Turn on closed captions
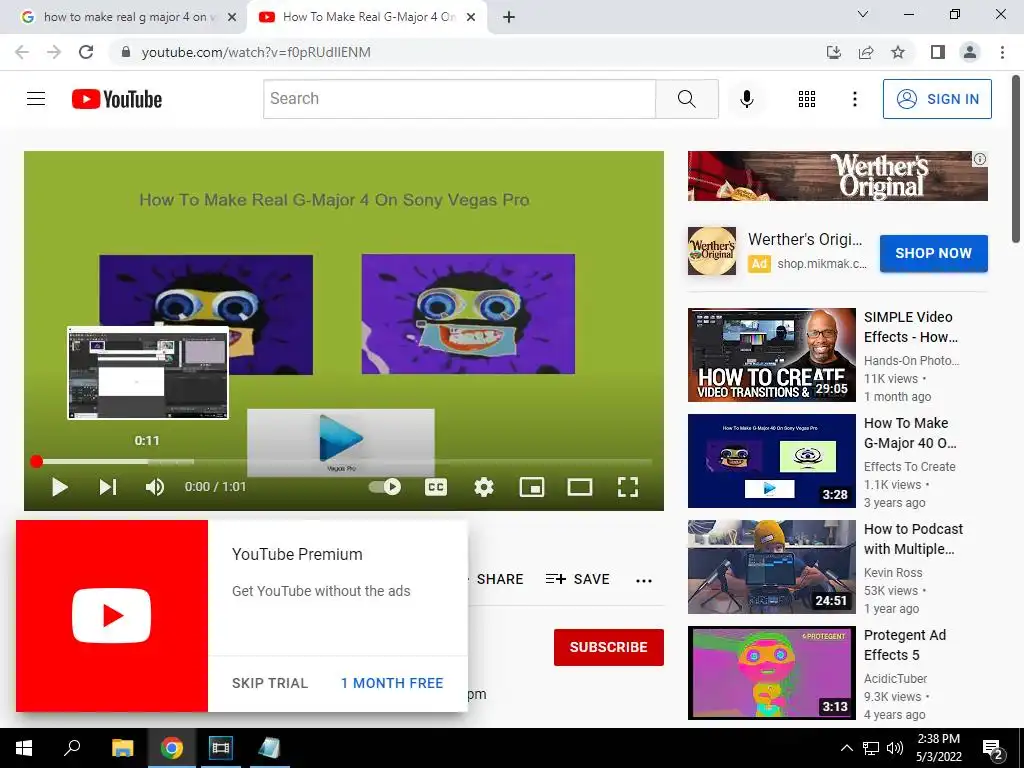 [x=436, y=487]
